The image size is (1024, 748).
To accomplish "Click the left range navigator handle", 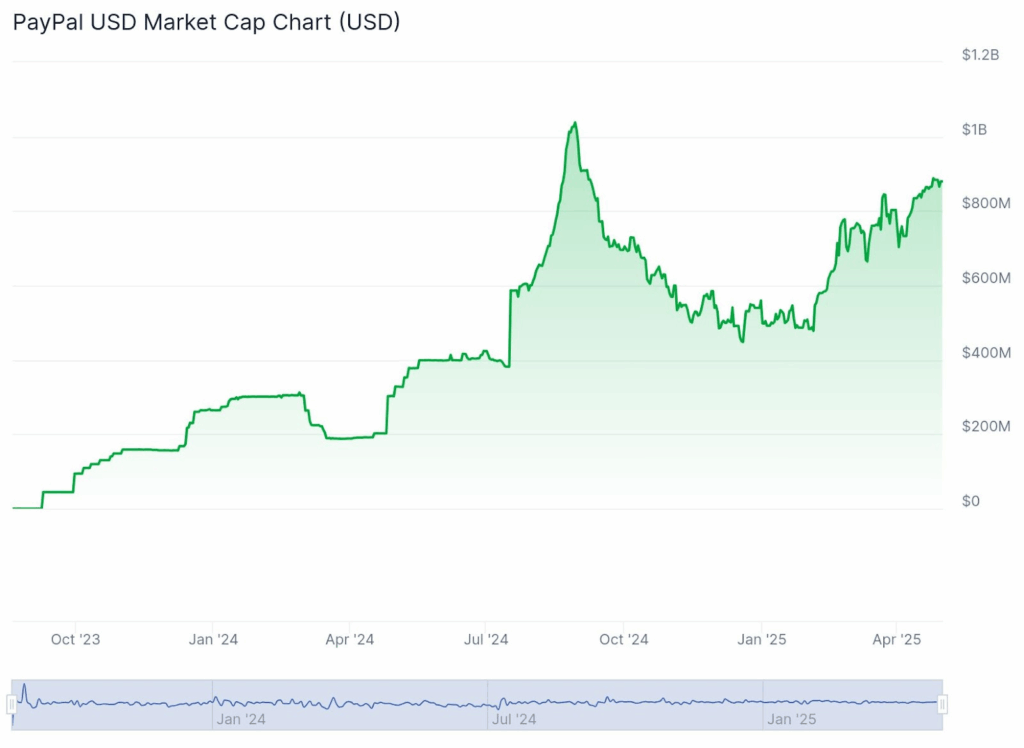I will pyautogui.click(x=12, y=705).
